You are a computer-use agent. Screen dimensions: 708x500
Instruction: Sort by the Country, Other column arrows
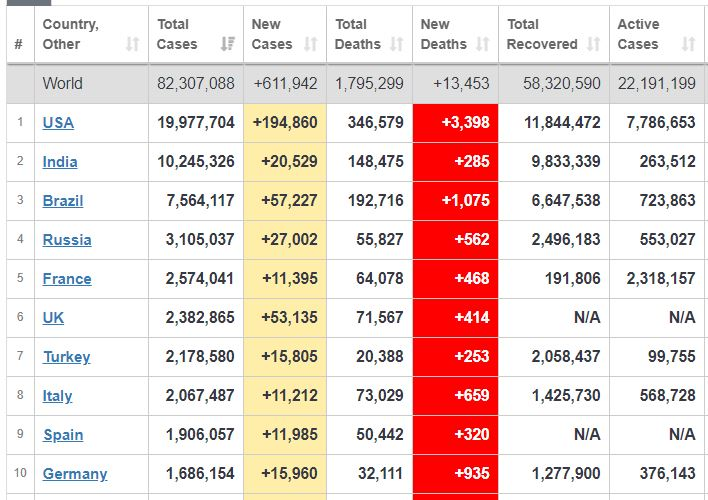[x=132, y=44]
